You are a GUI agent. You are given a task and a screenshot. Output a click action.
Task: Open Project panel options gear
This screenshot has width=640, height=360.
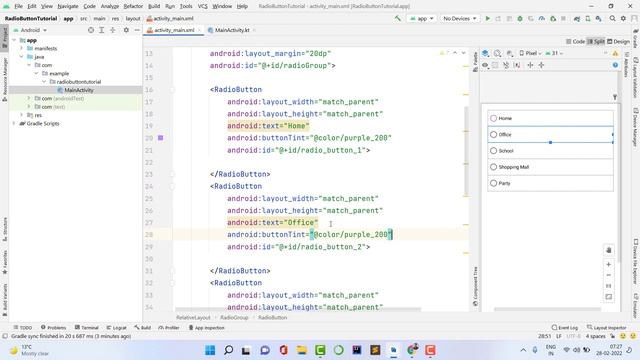tap(126, 30)
